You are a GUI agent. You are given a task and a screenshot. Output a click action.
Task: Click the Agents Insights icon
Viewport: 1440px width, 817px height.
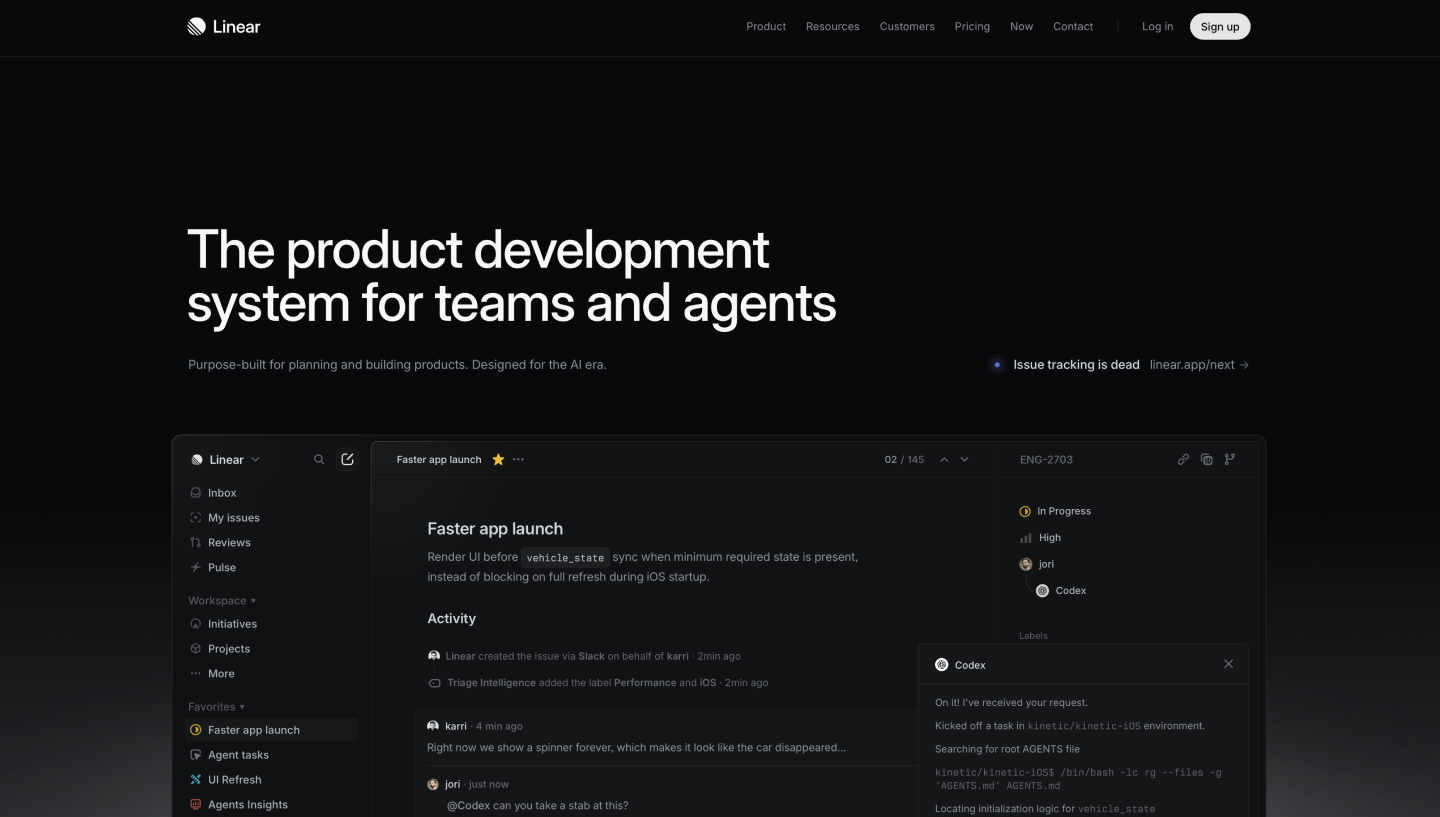(195, 805)
